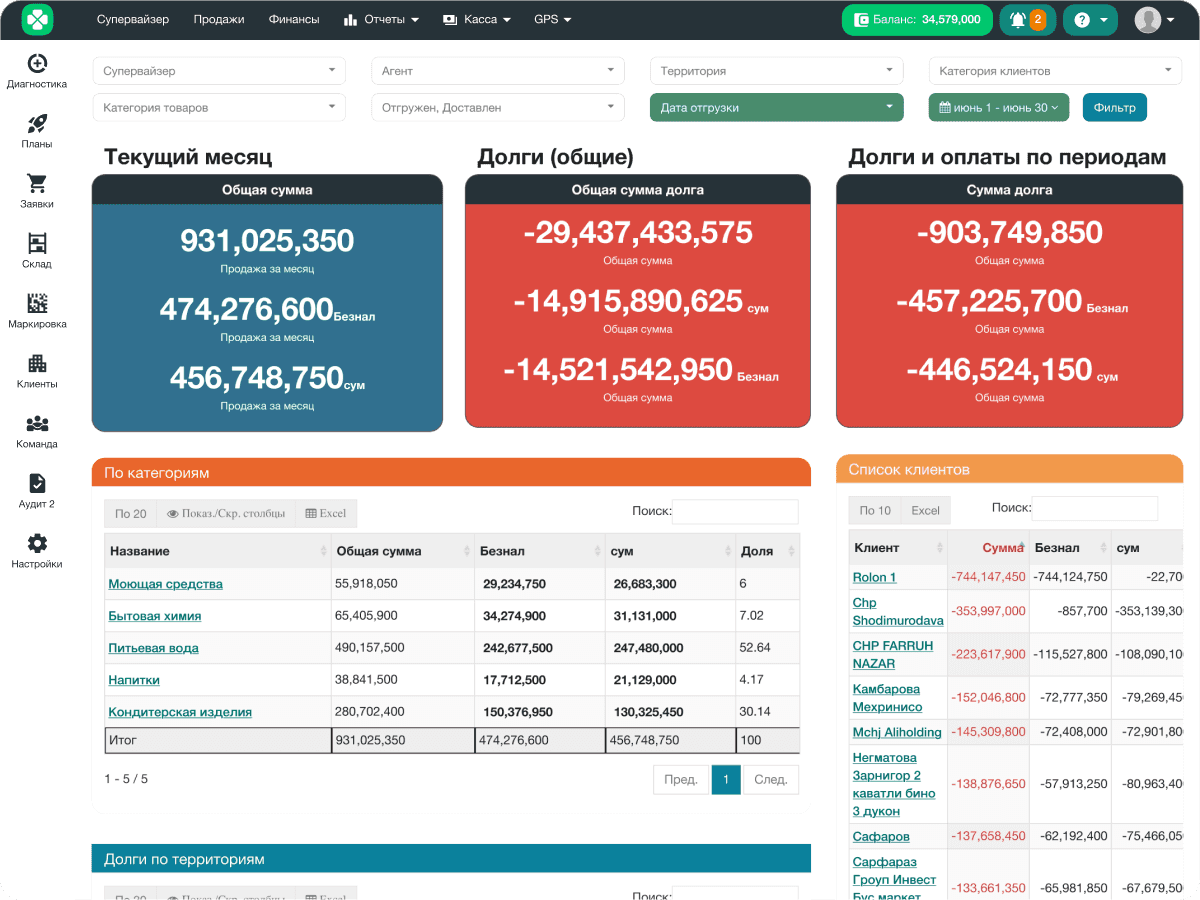
Task: Open client Сафаров link
Action: (881, 836)
